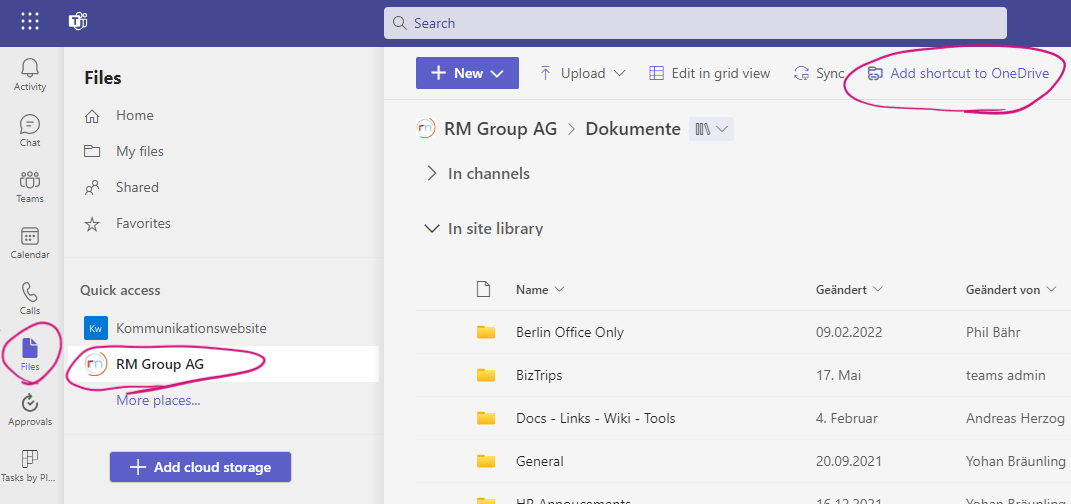
Task: Open the New dropdown button
Action: coord(467,73)
